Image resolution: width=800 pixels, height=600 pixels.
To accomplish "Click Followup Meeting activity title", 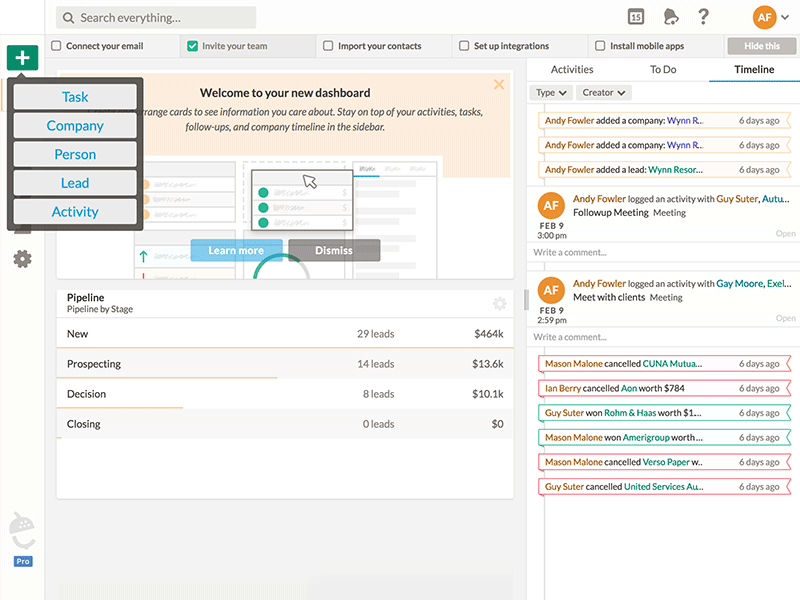I will [610, 212].
